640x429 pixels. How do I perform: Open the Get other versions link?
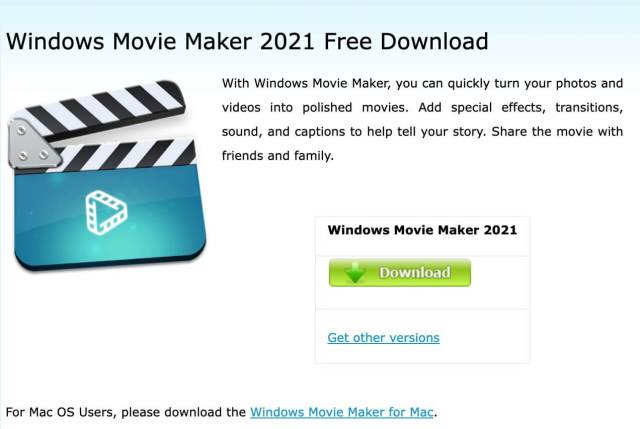[x=383, y=338]
